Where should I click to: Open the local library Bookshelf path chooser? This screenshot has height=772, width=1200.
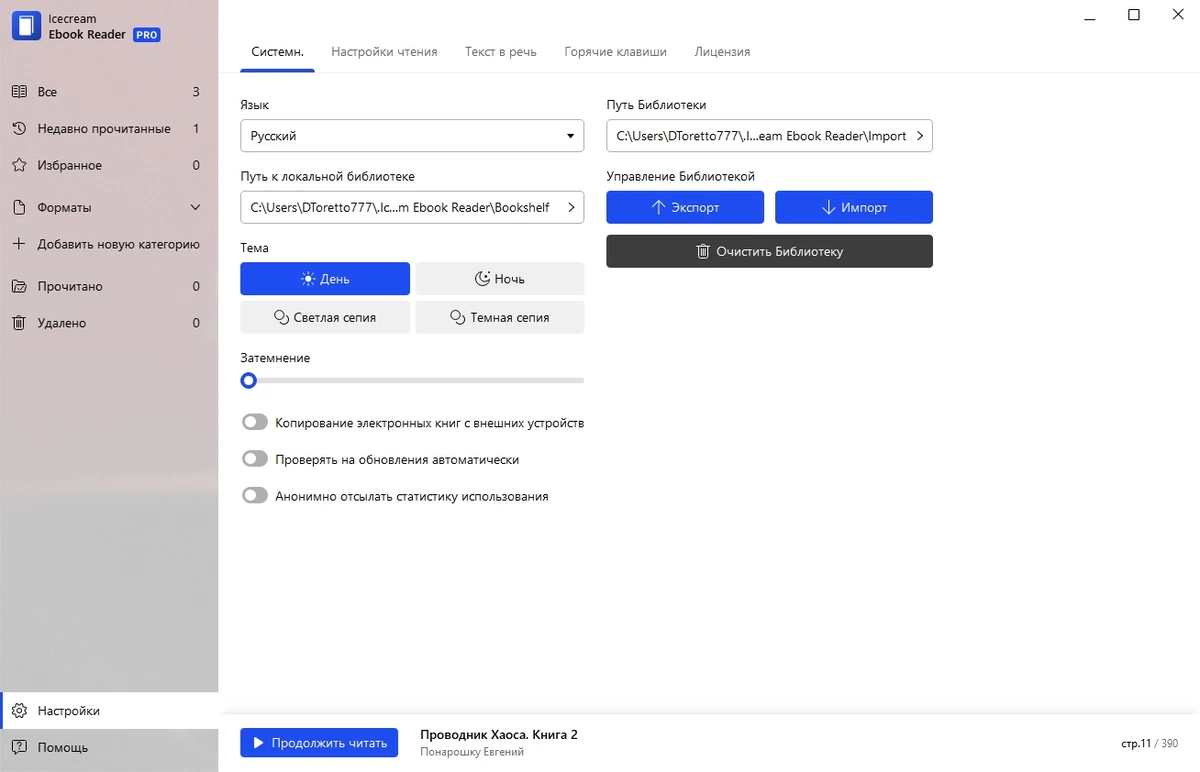(412, 207)
